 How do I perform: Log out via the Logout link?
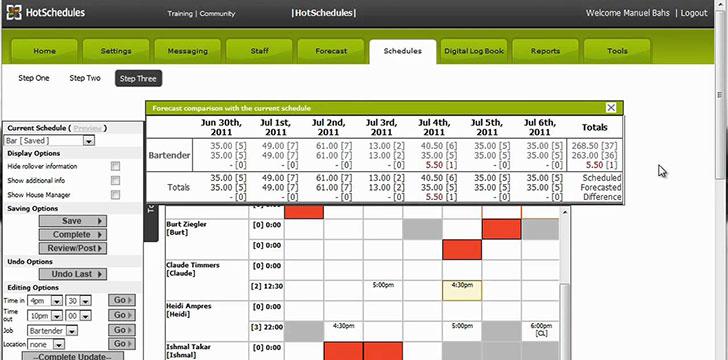click(694, 13)
